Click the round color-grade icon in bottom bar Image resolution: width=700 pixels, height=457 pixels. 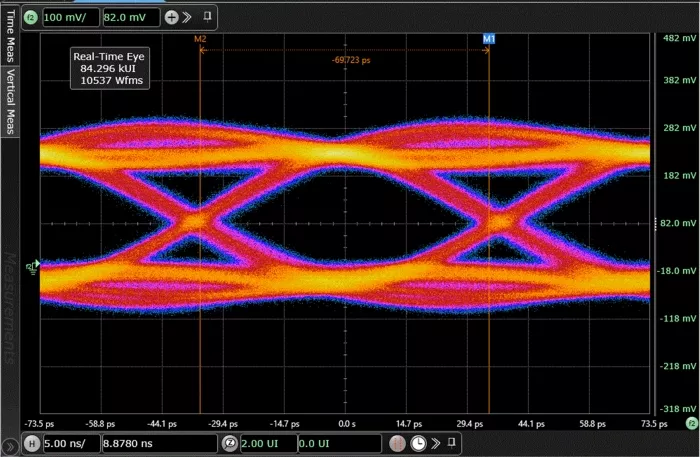[398, 443]
